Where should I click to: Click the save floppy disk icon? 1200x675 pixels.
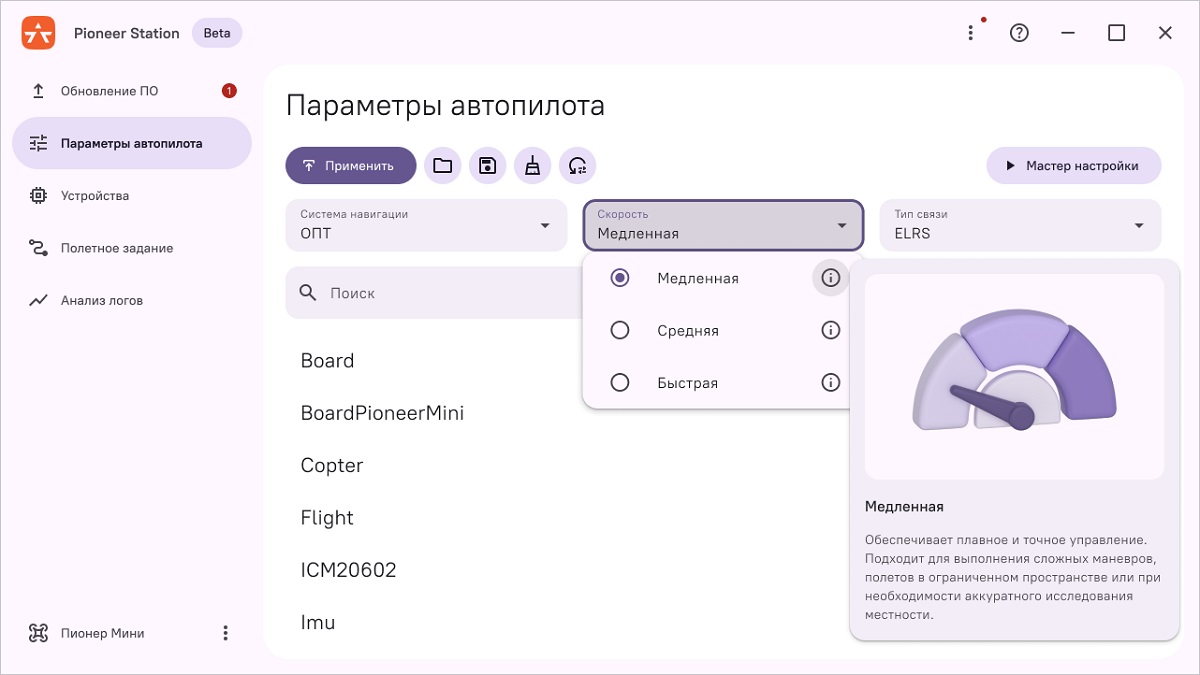(487, 166)
